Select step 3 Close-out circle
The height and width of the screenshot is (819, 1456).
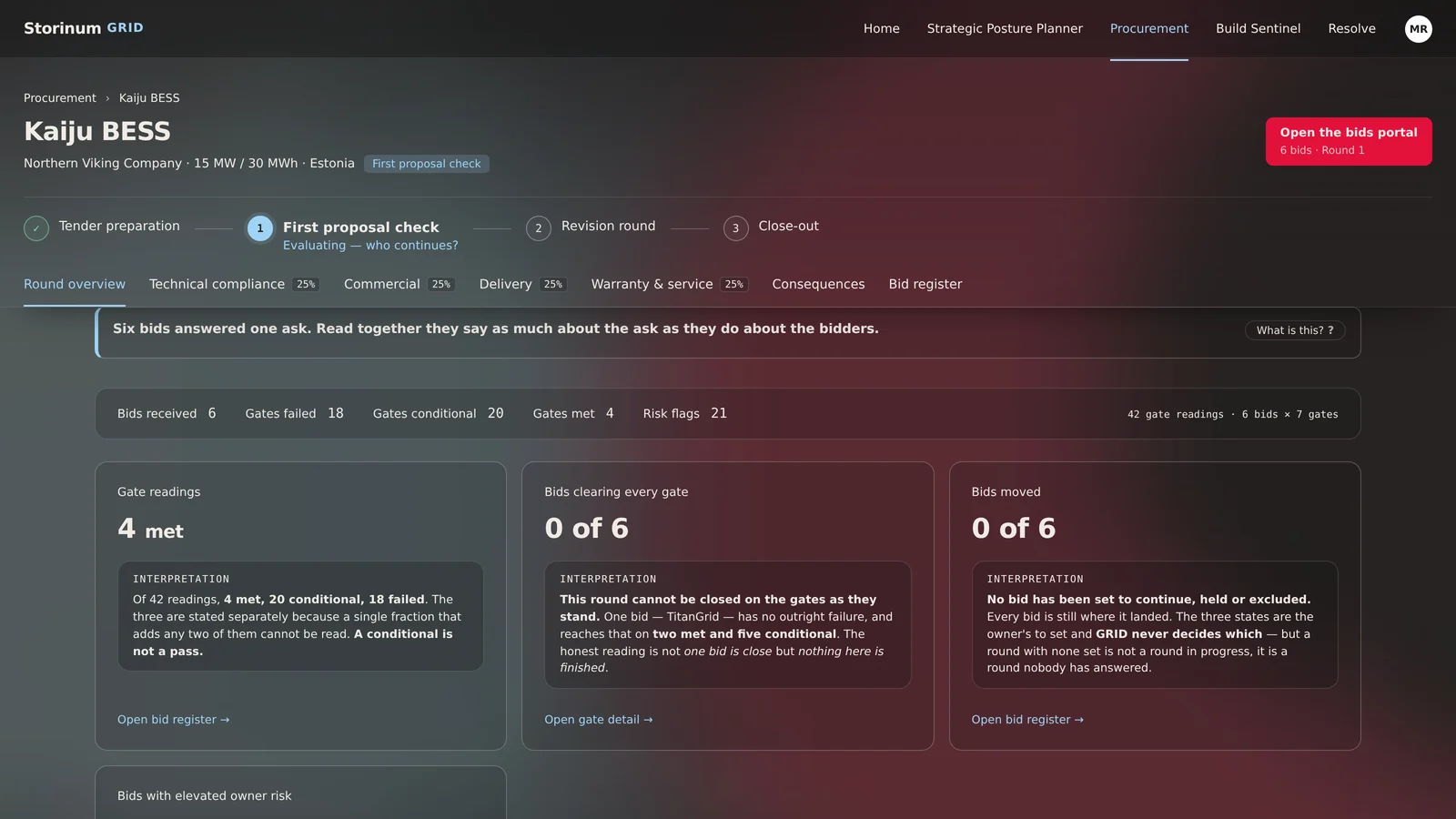click(x=736, y=228)
